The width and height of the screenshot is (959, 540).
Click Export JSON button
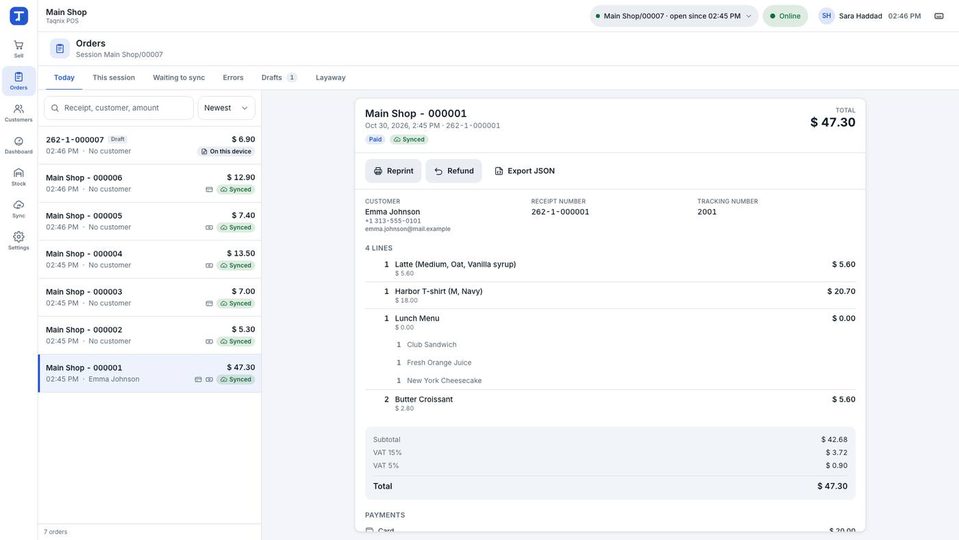tap(524, 171)
